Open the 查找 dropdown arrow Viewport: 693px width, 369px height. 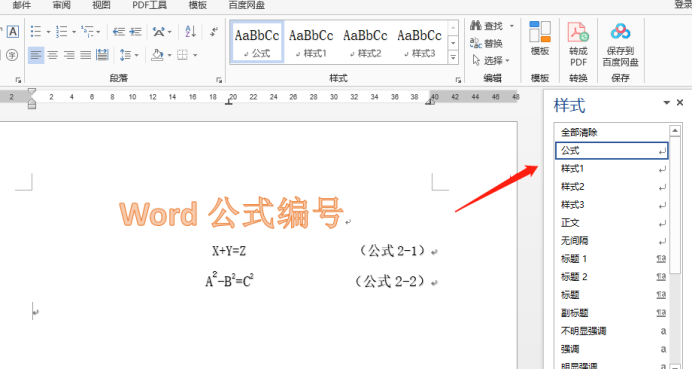[x=512, y=26]
